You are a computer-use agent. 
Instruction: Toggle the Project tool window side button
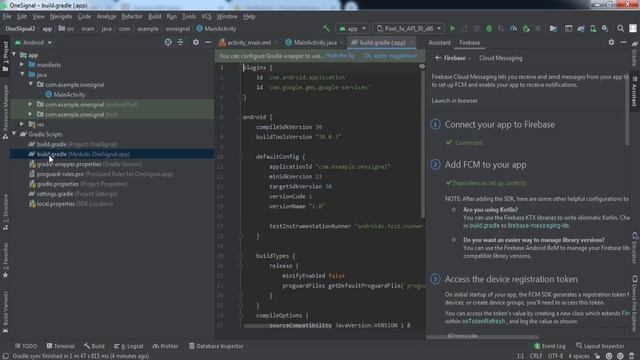5,56
